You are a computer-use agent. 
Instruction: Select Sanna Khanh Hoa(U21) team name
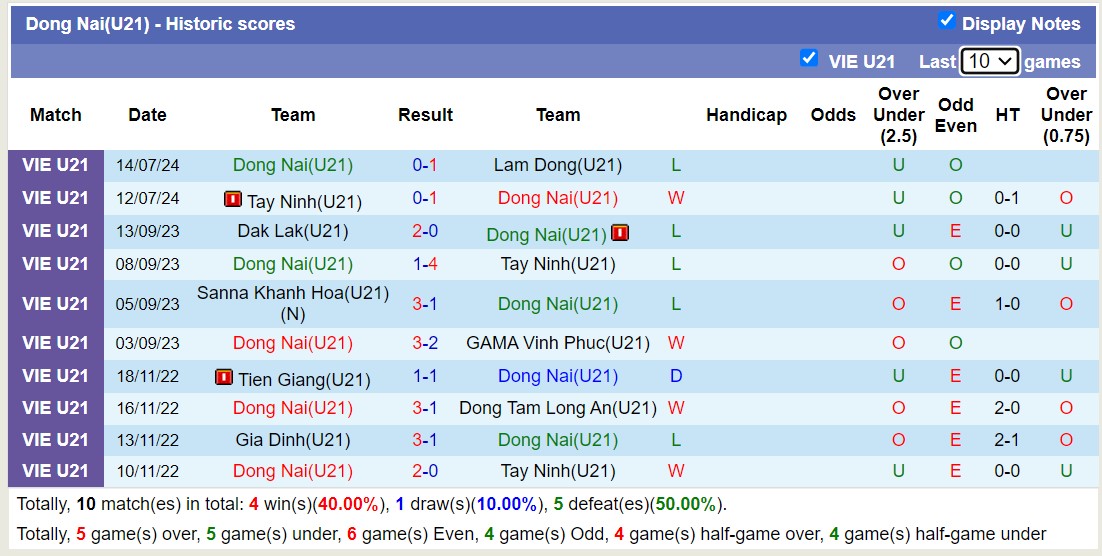point(292,293)
